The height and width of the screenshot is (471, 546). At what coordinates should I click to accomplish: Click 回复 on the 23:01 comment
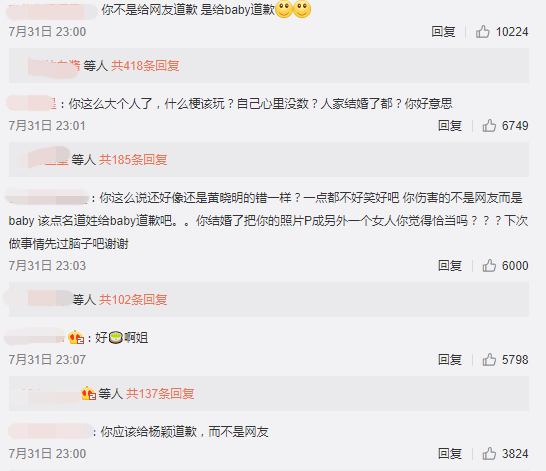pyautogui.click(x=450, y=126)
